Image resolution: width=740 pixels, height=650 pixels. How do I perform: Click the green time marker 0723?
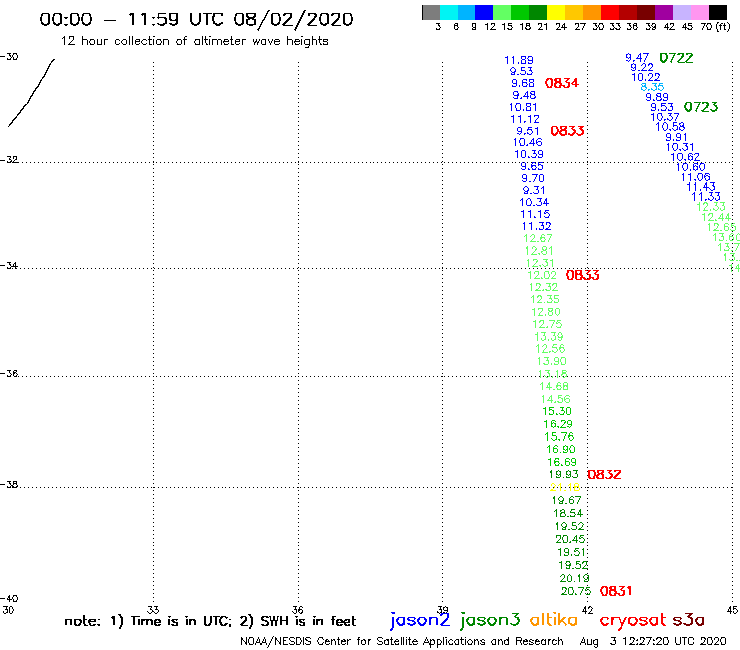(x=701, y=107)
